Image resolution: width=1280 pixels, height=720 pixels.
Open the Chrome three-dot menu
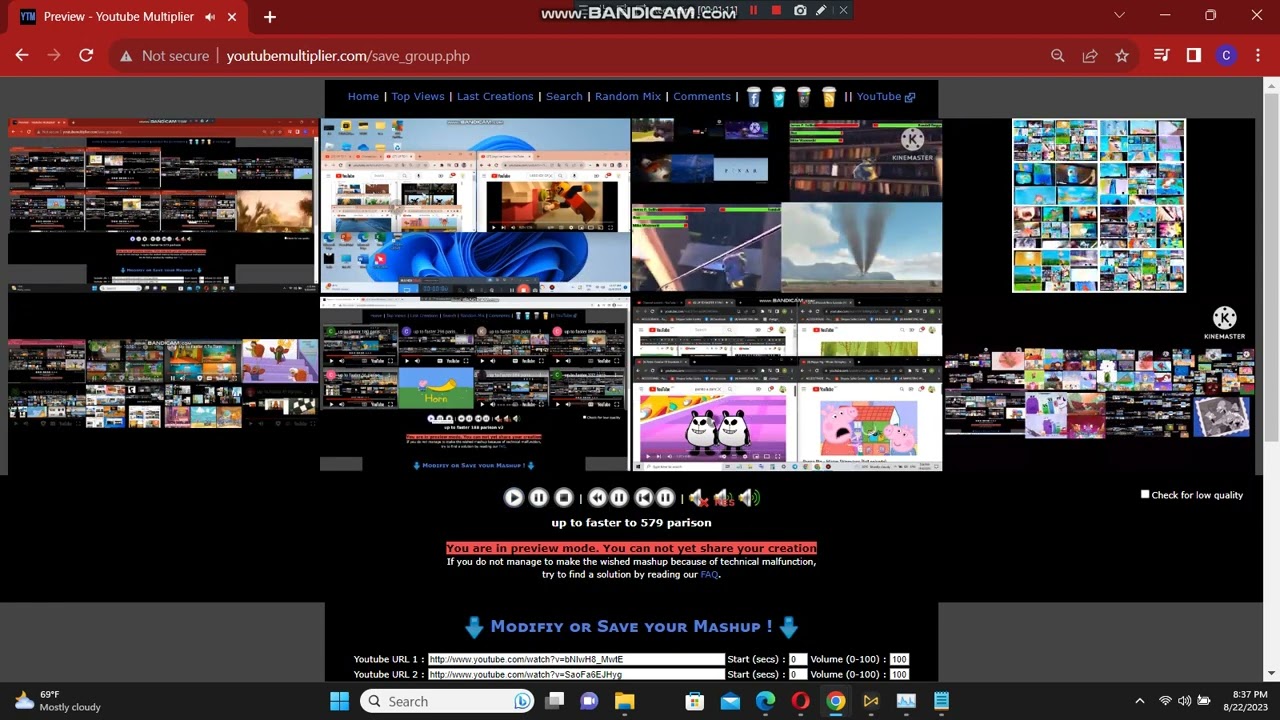1257,56
